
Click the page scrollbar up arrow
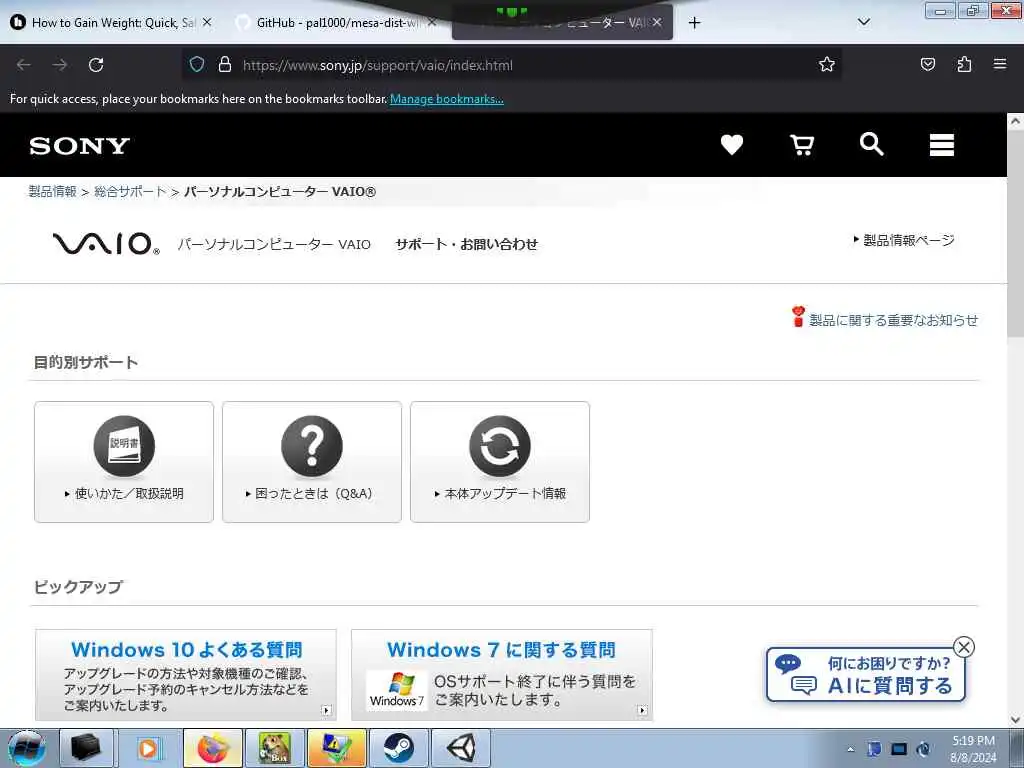click(1015, 121)
